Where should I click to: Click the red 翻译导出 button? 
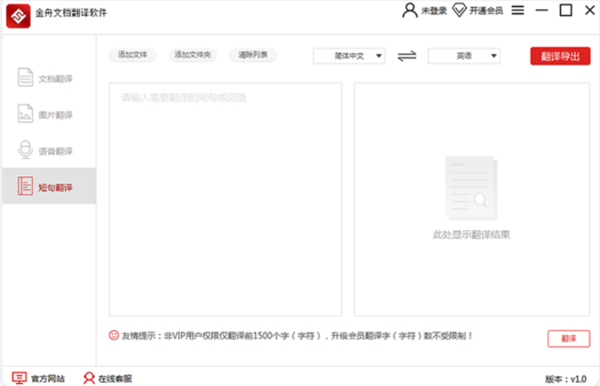click(560, 56)
